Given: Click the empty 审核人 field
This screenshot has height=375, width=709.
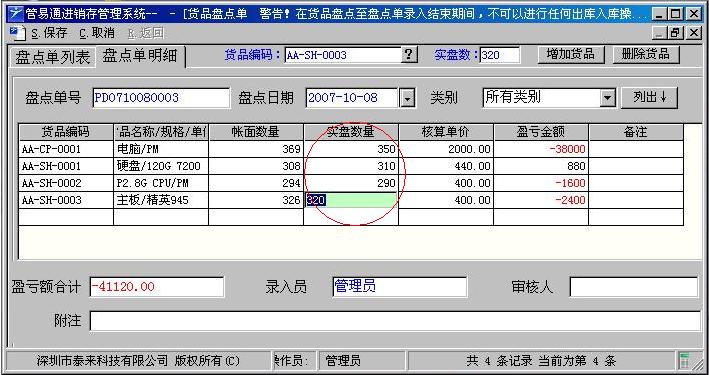Looking at the screenshot, I should 633,287.
